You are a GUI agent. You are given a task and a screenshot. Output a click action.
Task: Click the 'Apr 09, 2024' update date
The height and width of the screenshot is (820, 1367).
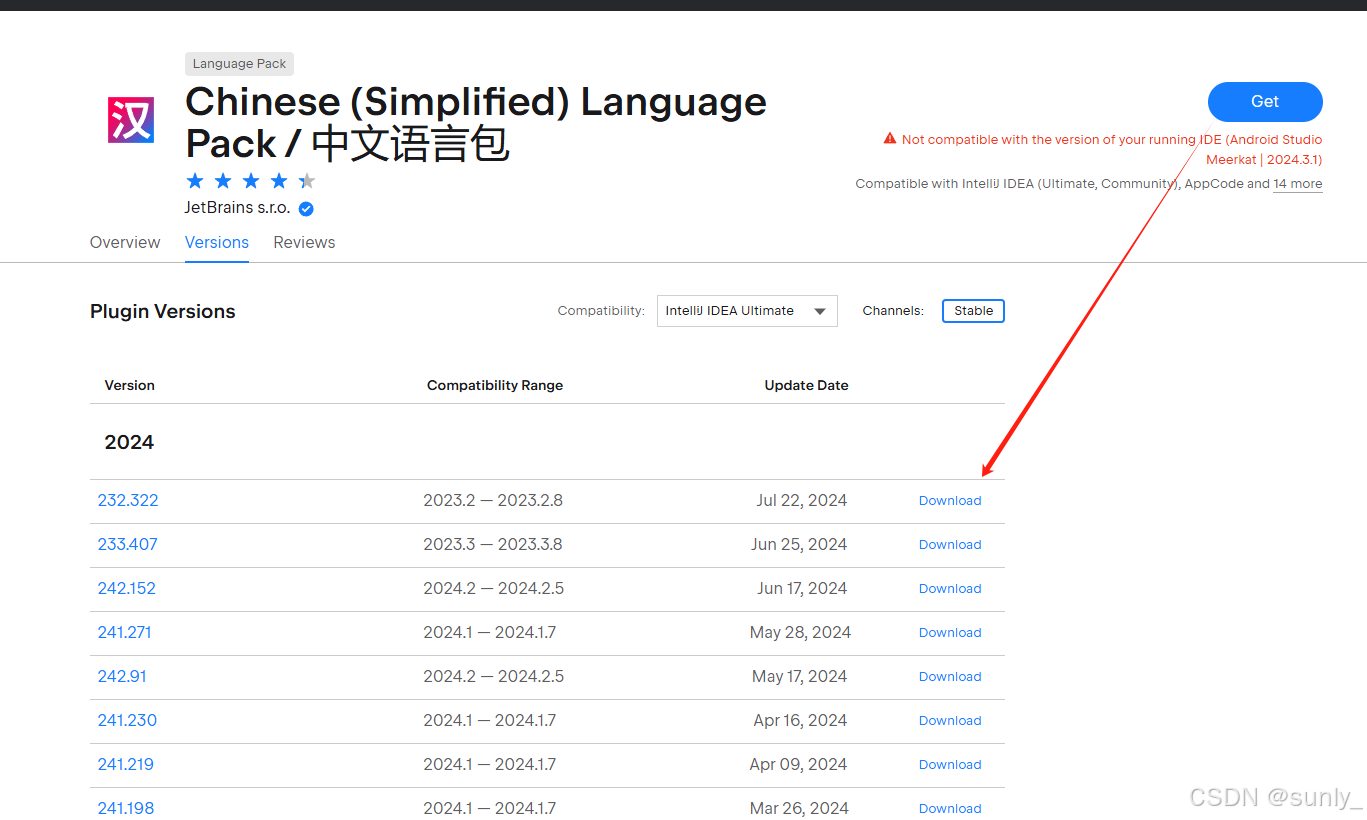[x=798, y=764]
